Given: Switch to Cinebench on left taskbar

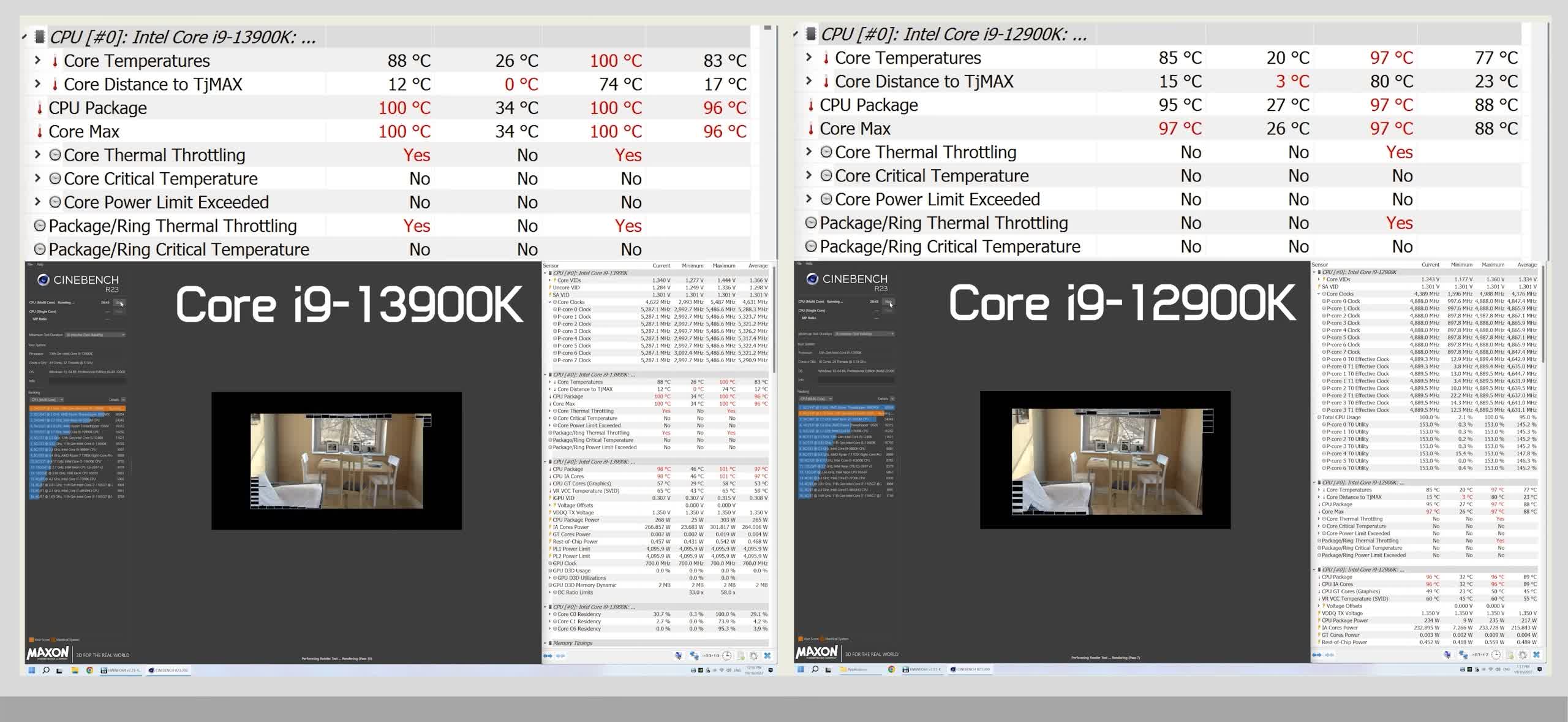Looking at the screenshot, I should pos(168,671).
